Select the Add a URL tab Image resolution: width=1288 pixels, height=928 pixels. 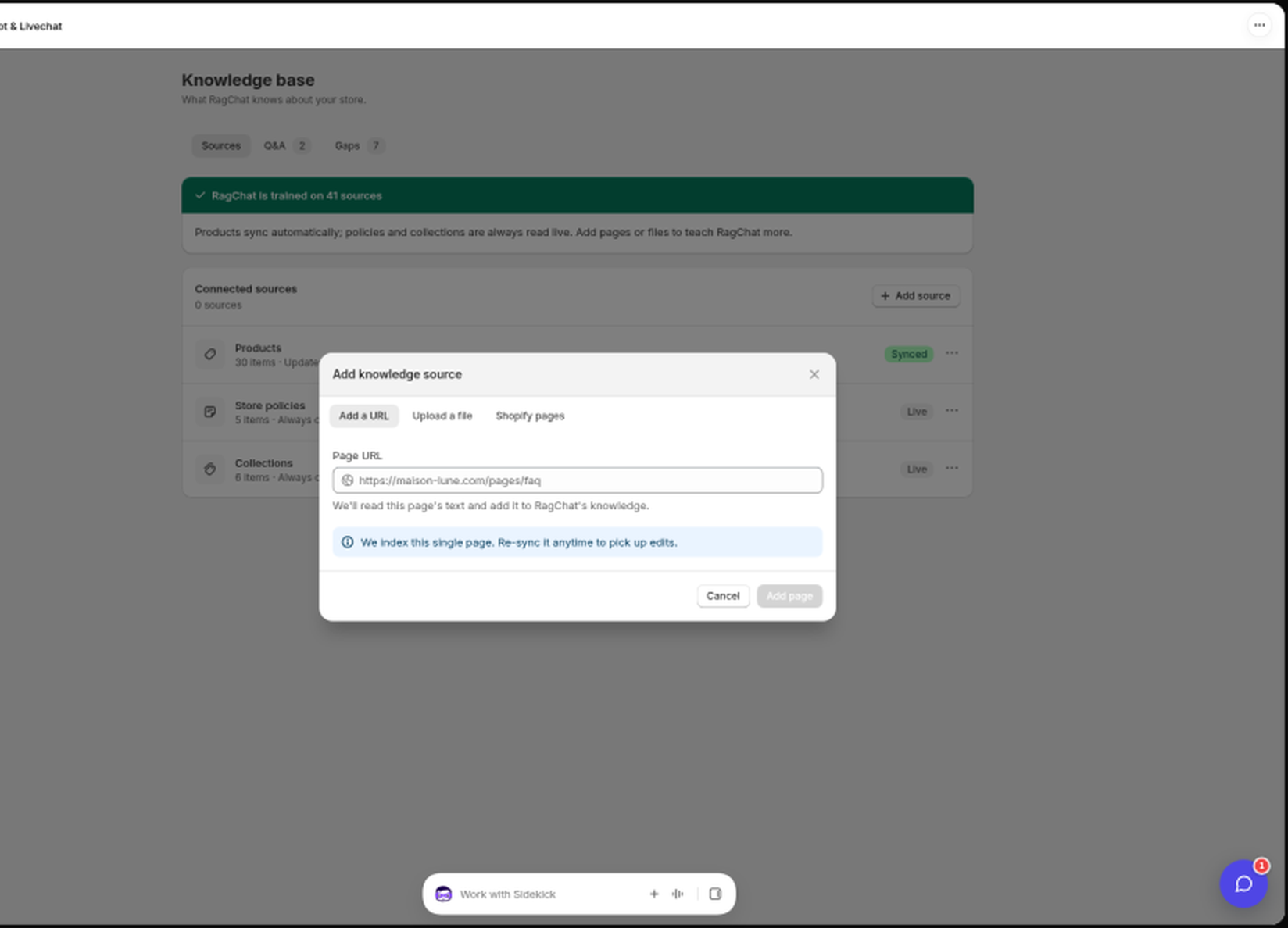pyautogui.click(x=363, y=416)
